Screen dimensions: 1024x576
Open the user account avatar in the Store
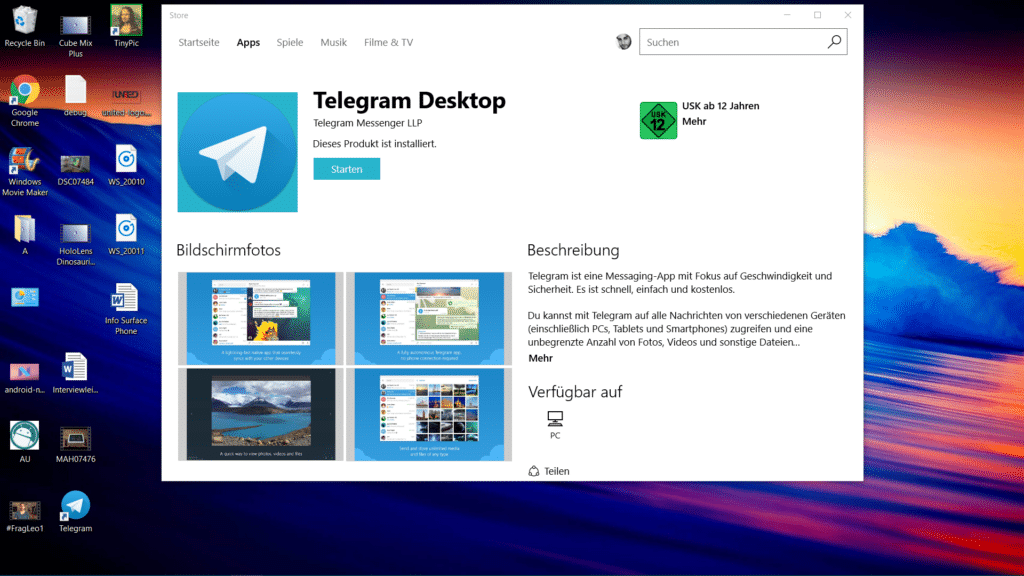624,41
